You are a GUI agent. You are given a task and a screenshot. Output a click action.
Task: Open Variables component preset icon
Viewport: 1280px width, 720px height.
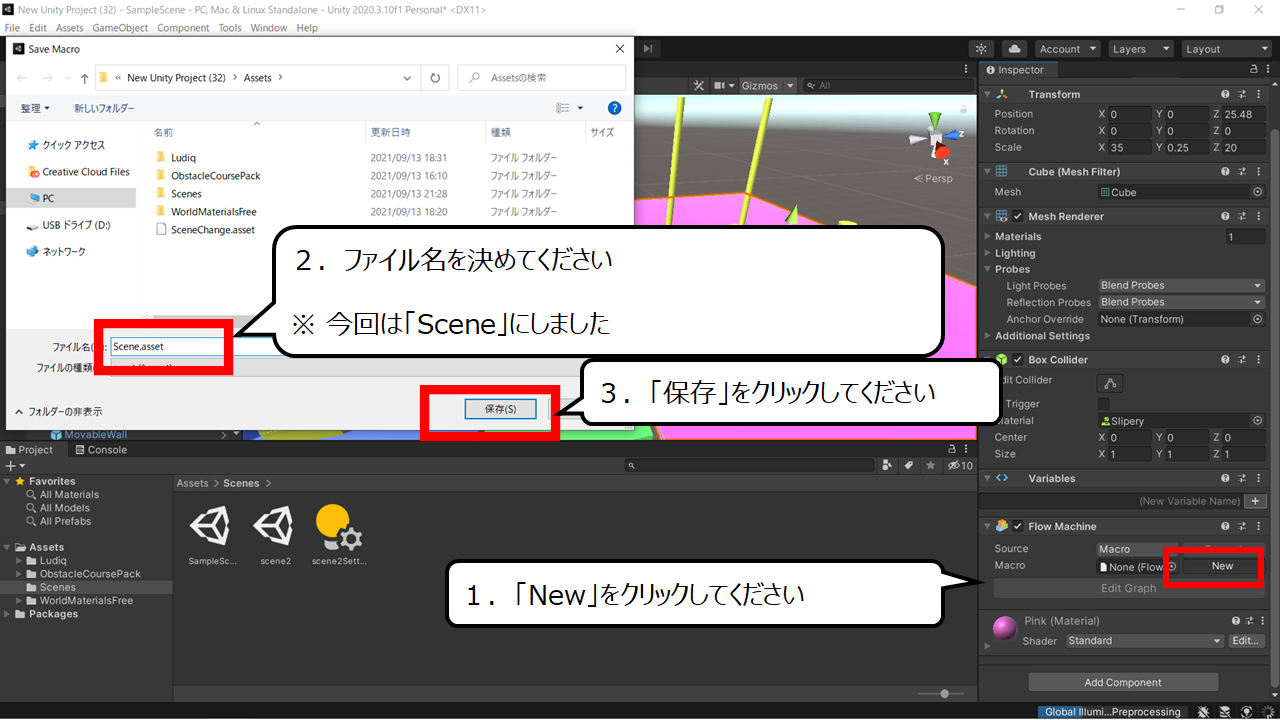pos(1241,479)
